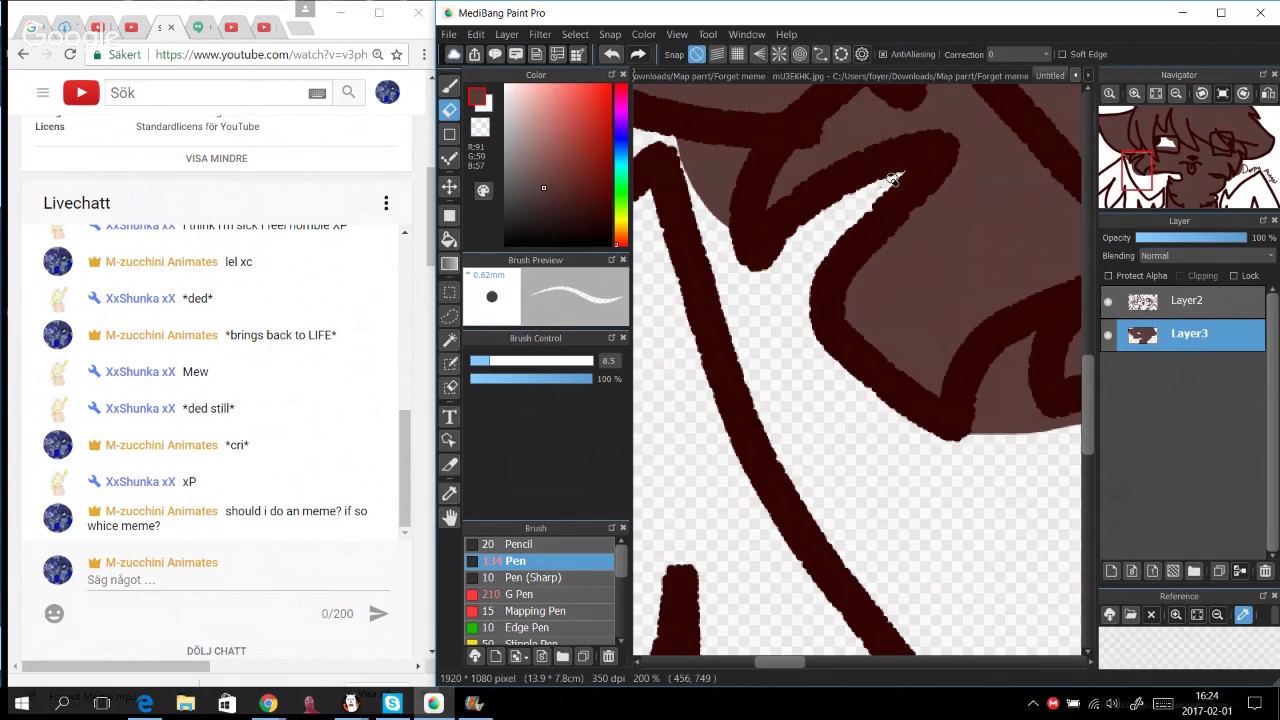Add a new layer folder
The image size is (1280, 720).
(1194, 571)
